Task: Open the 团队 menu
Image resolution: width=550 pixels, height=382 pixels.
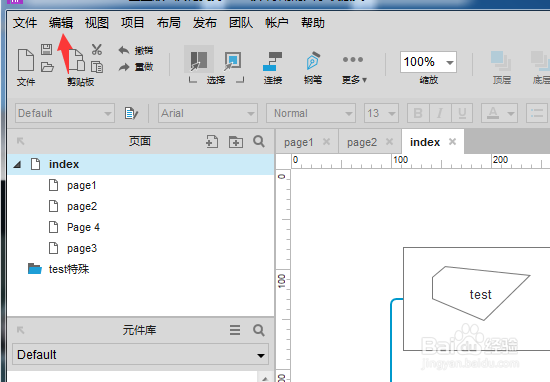Action: click(x=241, y=23)
